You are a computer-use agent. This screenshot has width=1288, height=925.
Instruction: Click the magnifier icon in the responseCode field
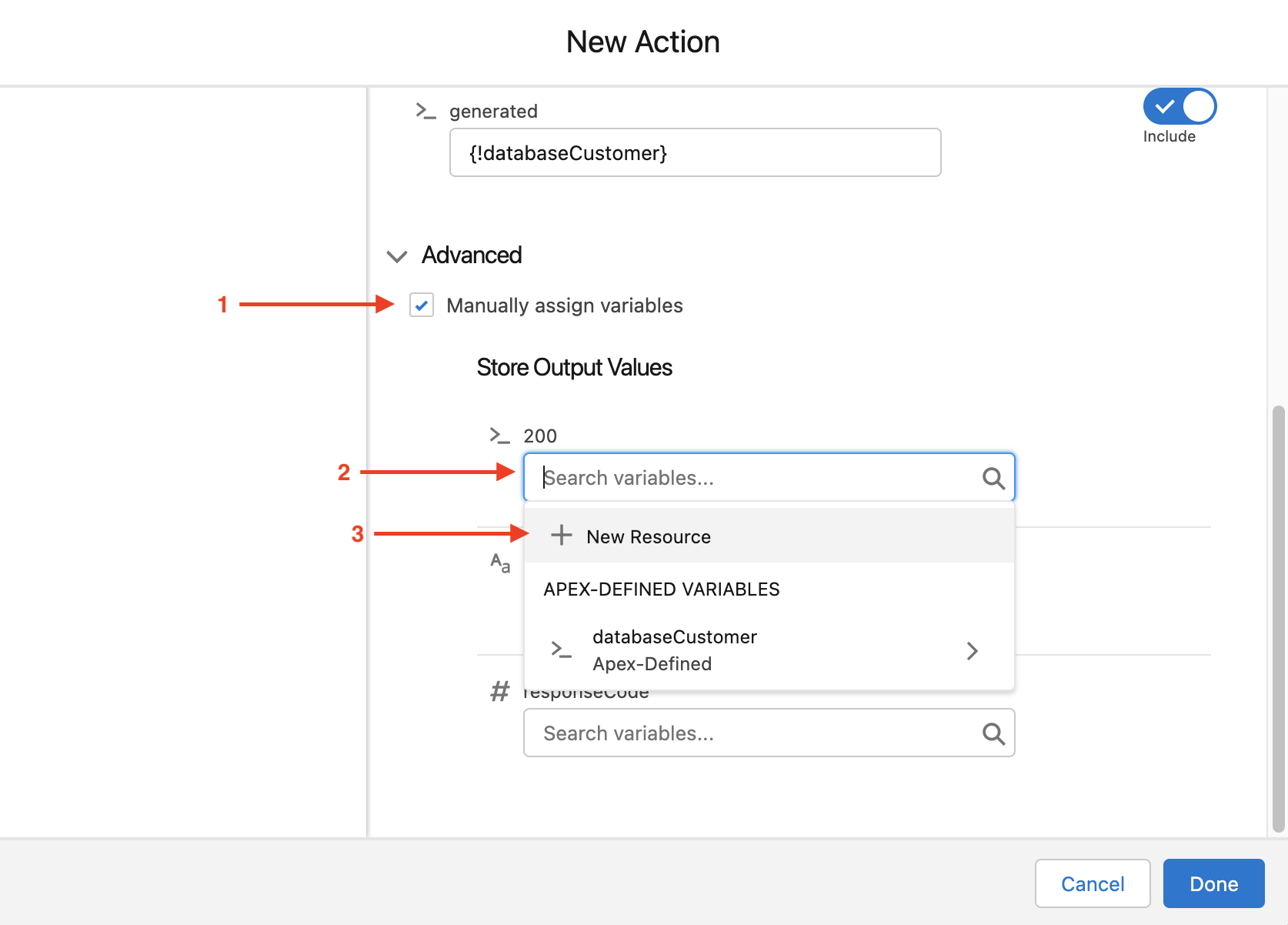tap(993, 733)
